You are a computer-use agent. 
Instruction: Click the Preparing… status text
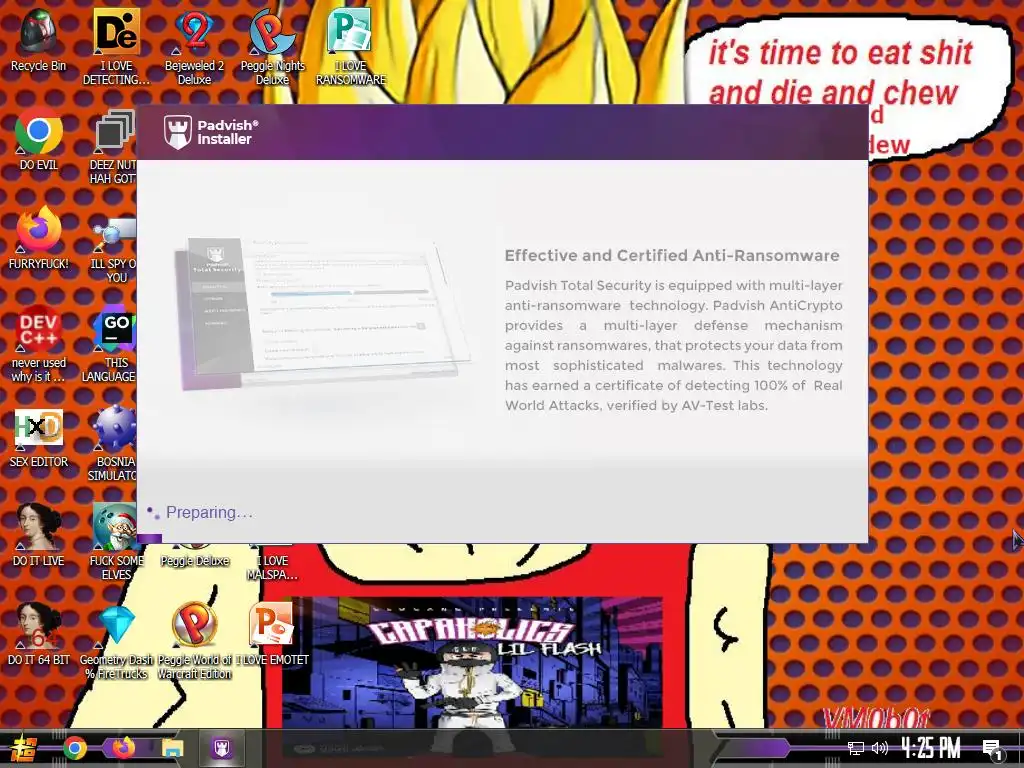(209, 513)
